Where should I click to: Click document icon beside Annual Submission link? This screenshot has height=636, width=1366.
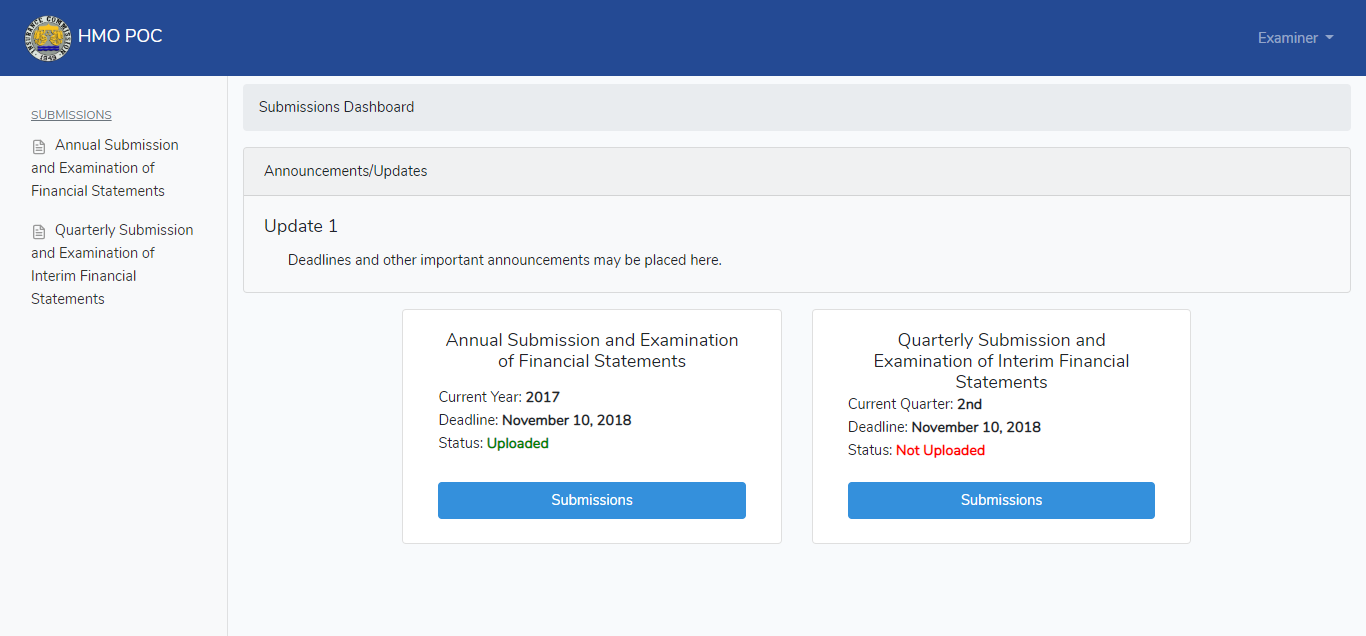39,146
